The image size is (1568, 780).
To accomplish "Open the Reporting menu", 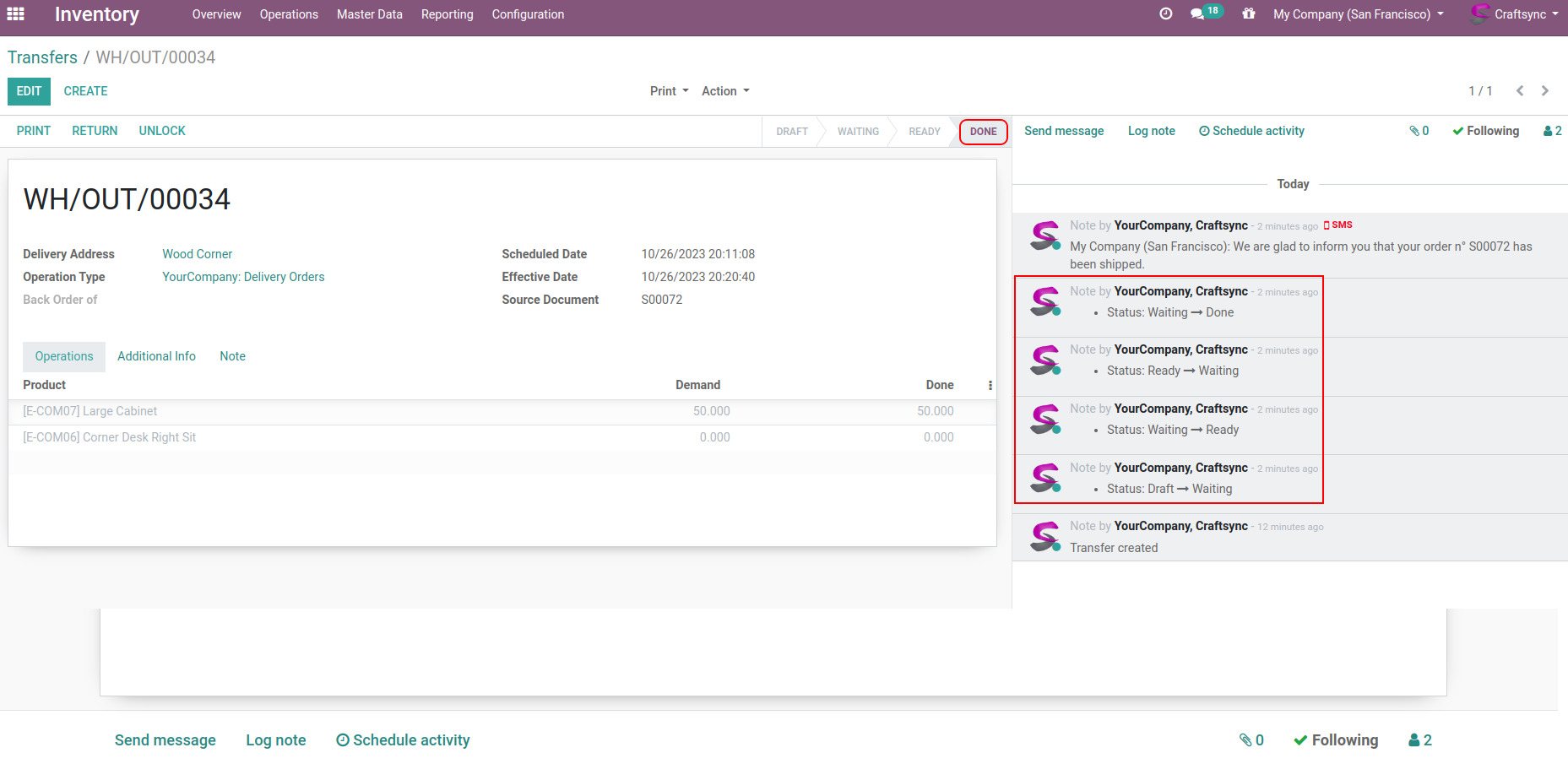I will pos(447,14).
